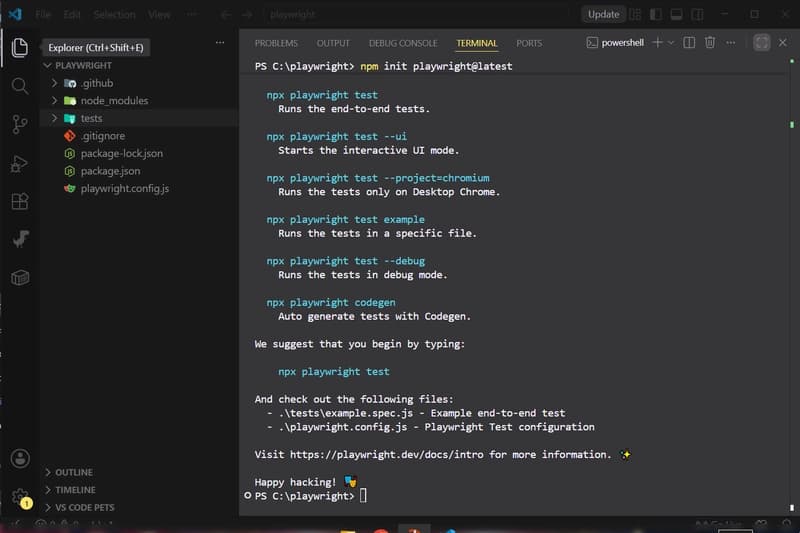Customize layout icon in title bar
The height and width of the screenshot is (533, 800).
[x=635, y=14]
